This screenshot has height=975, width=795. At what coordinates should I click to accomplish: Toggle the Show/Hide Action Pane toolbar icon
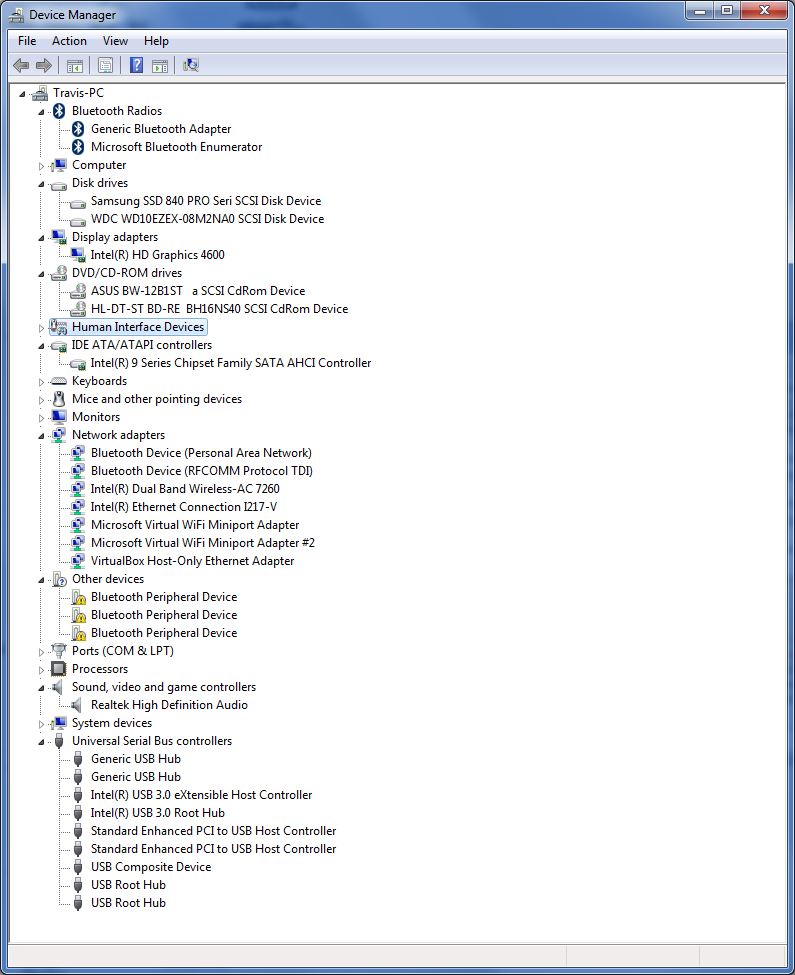click(160, 65)
